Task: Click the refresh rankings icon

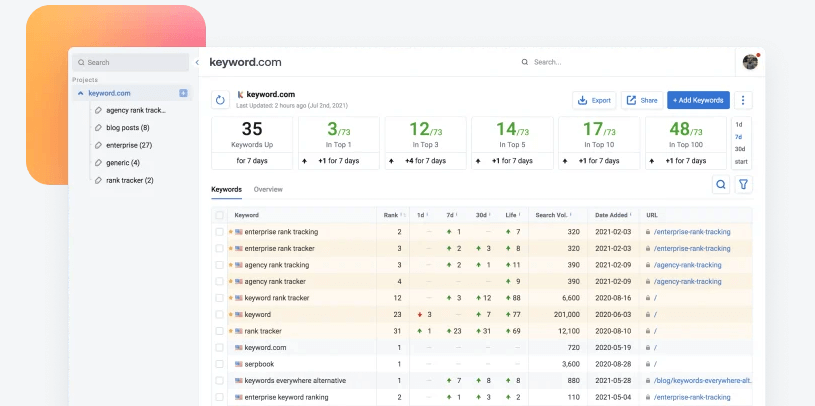Action: [x=220, y=100]
